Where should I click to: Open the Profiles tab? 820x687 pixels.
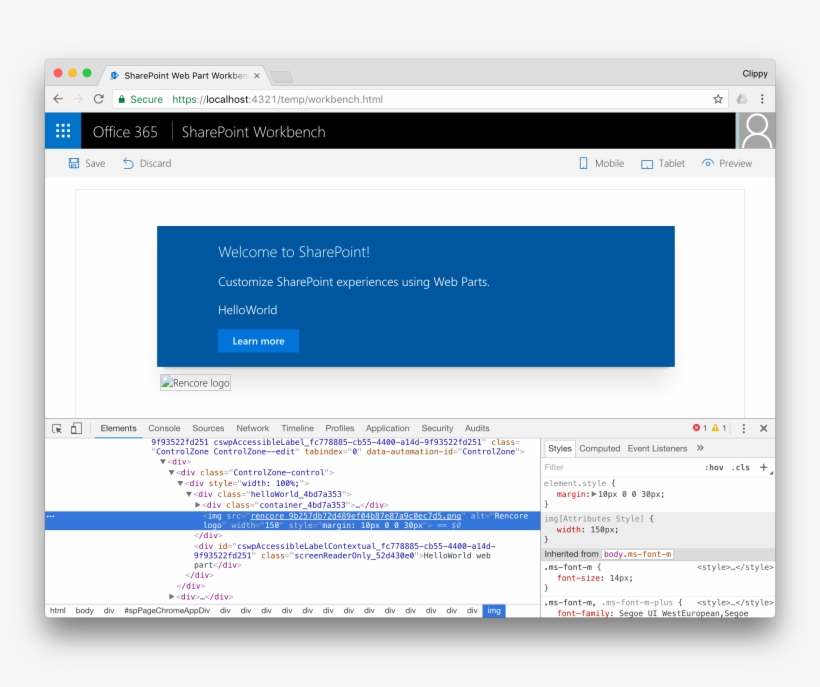tap(340, 428)
